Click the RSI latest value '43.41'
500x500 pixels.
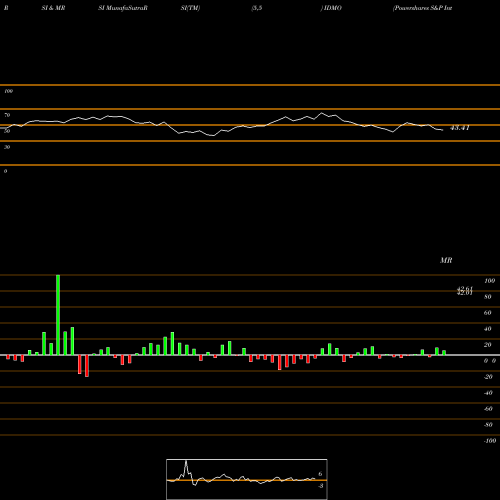(460, 128)
